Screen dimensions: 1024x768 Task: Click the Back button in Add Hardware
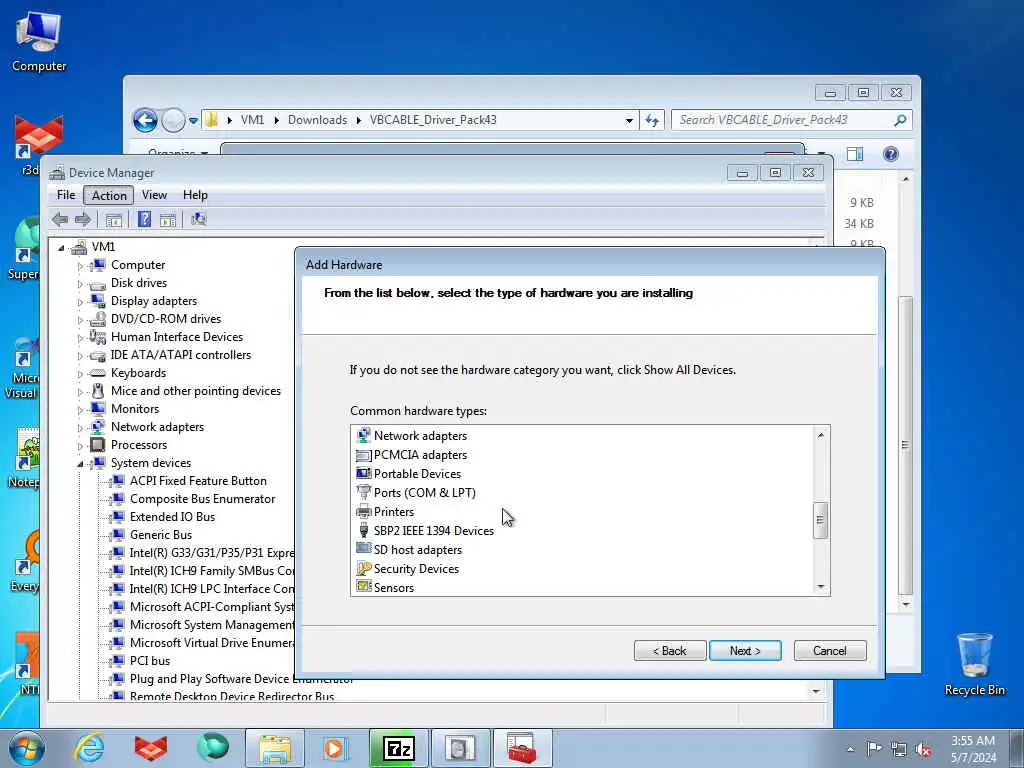click(670, 650)
